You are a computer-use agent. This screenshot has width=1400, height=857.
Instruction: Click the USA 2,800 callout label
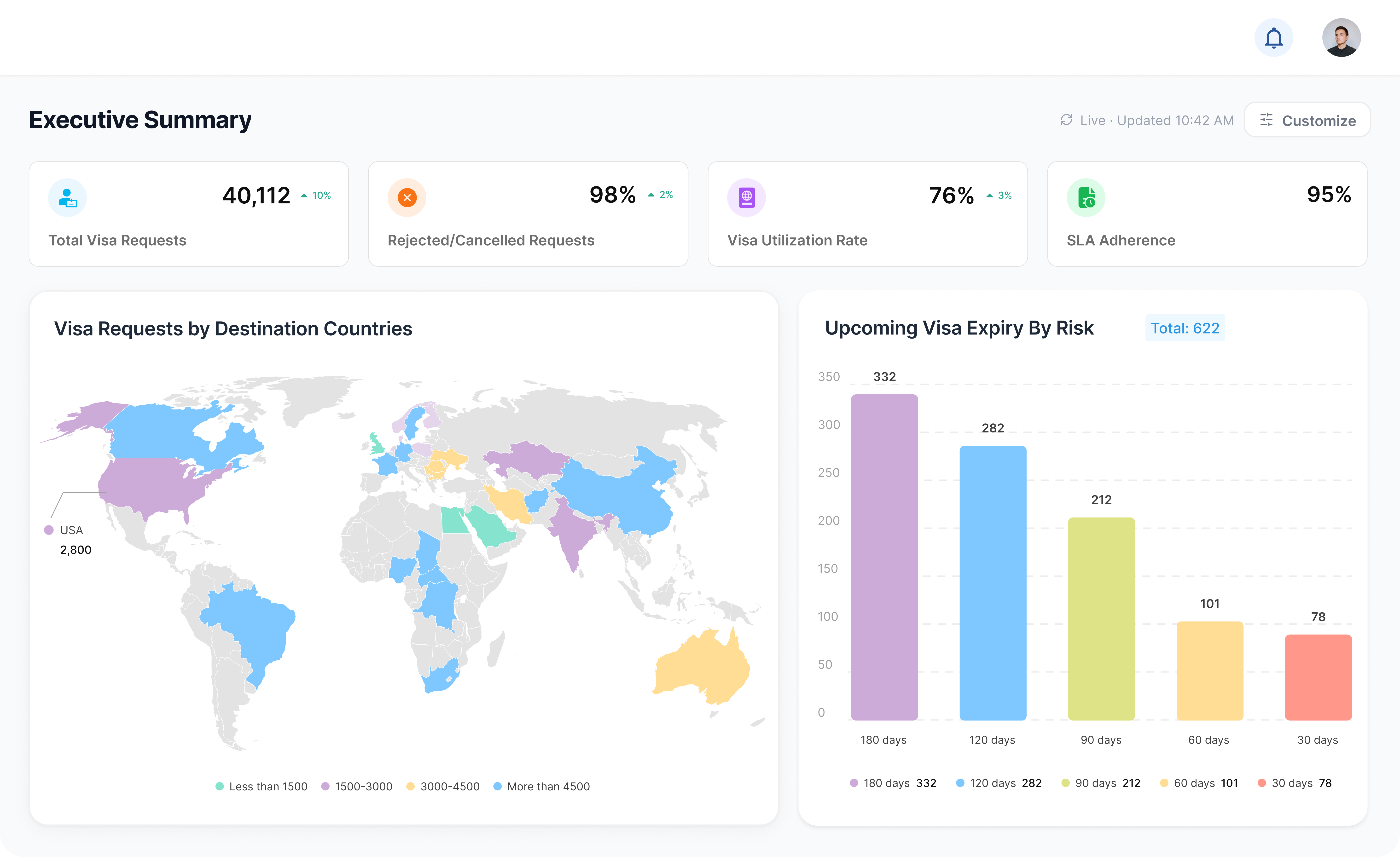[68, 540]
